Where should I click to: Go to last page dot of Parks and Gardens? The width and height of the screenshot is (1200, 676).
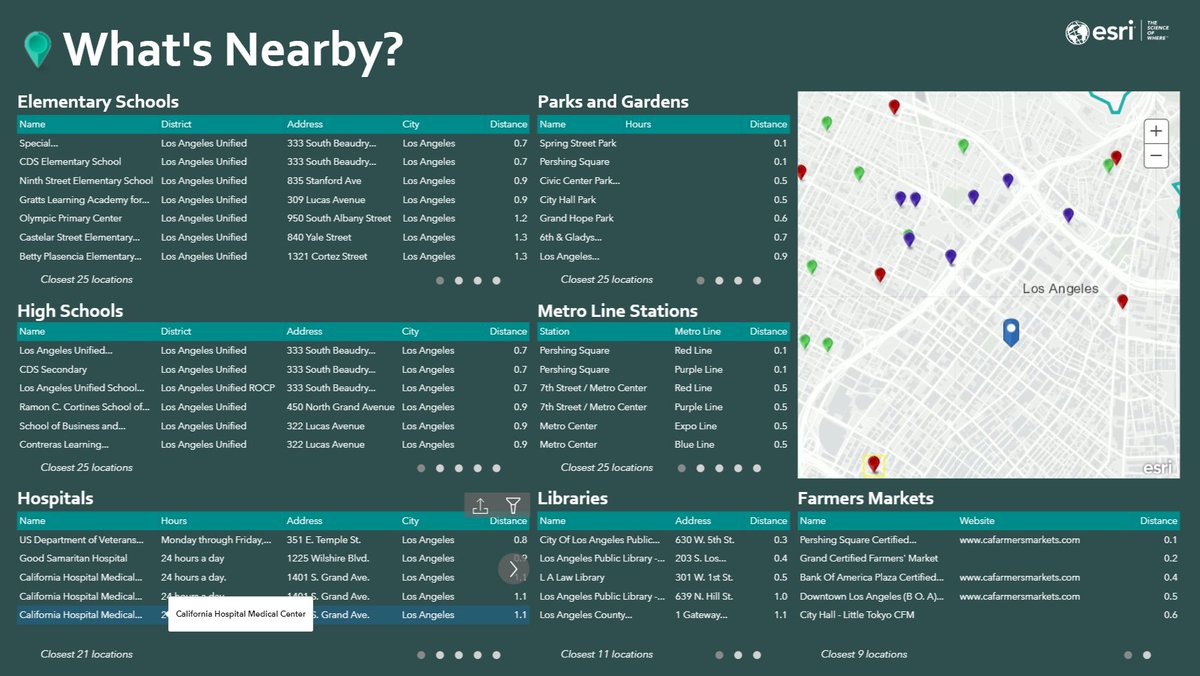(x=758, y=281)
